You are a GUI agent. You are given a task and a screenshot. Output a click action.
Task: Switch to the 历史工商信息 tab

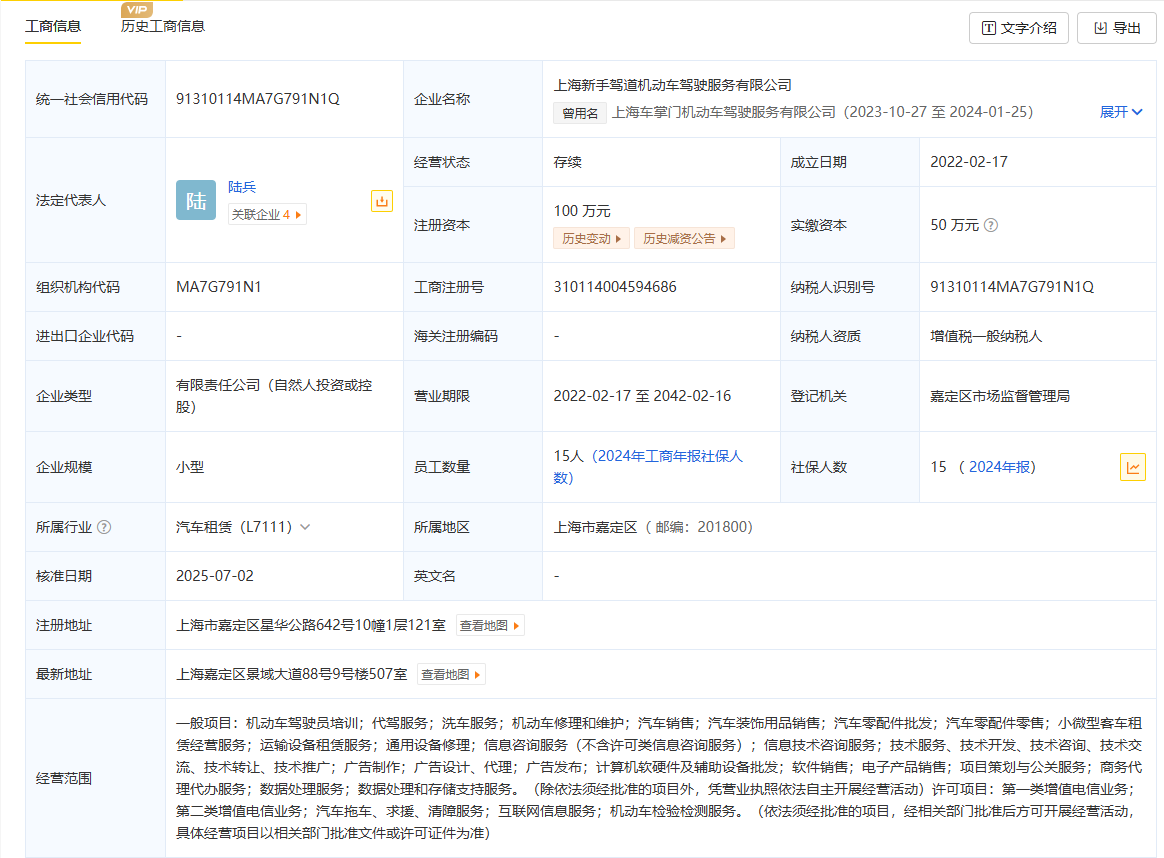(163, 27)
